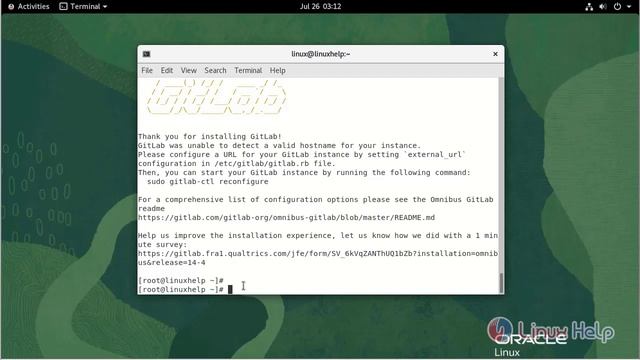Click the volume speaker icon
The height and width of the screenshot is (360, 640).
[x=603, y=7]
